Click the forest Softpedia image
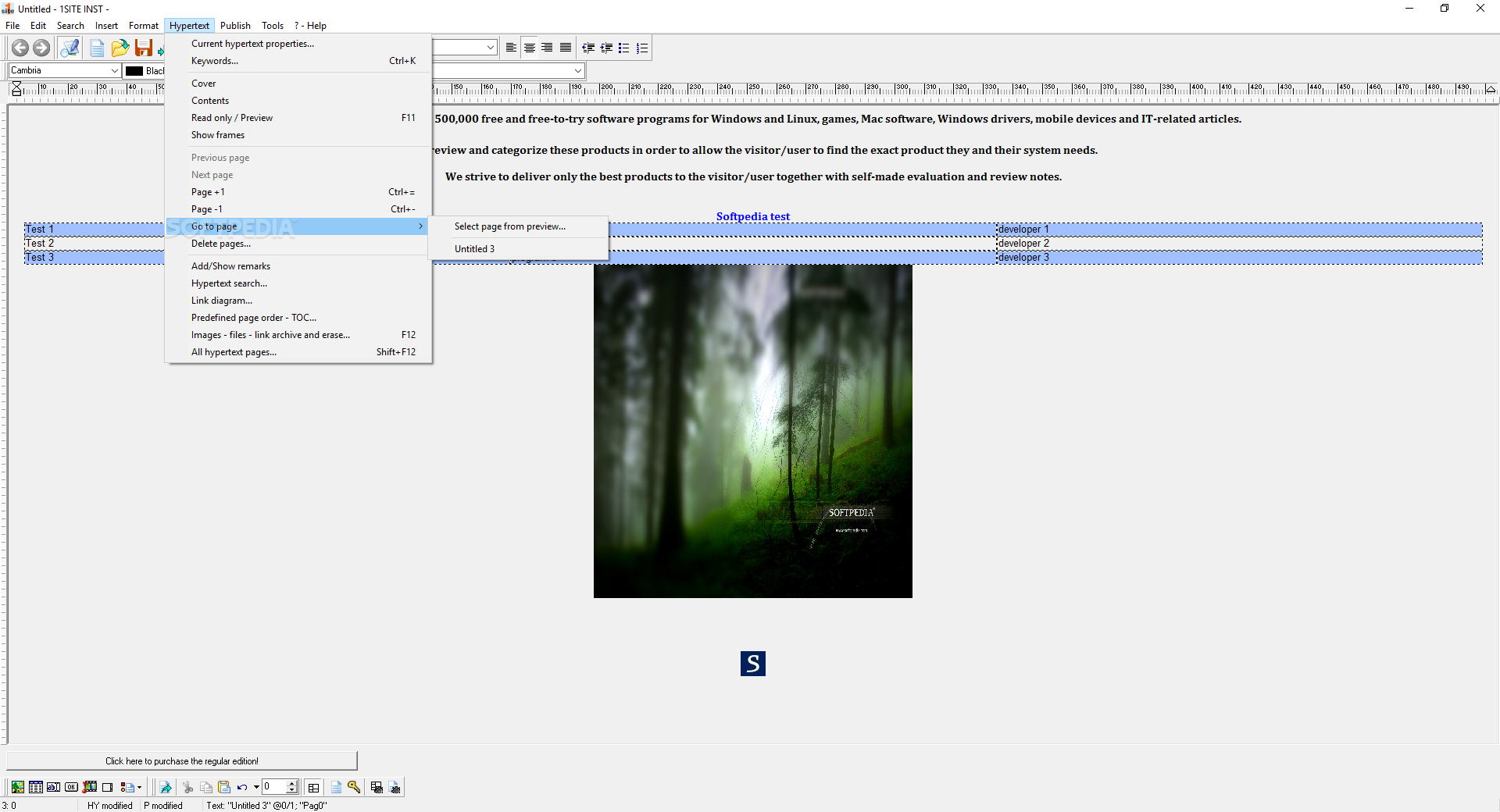 [x=753, y=431]
